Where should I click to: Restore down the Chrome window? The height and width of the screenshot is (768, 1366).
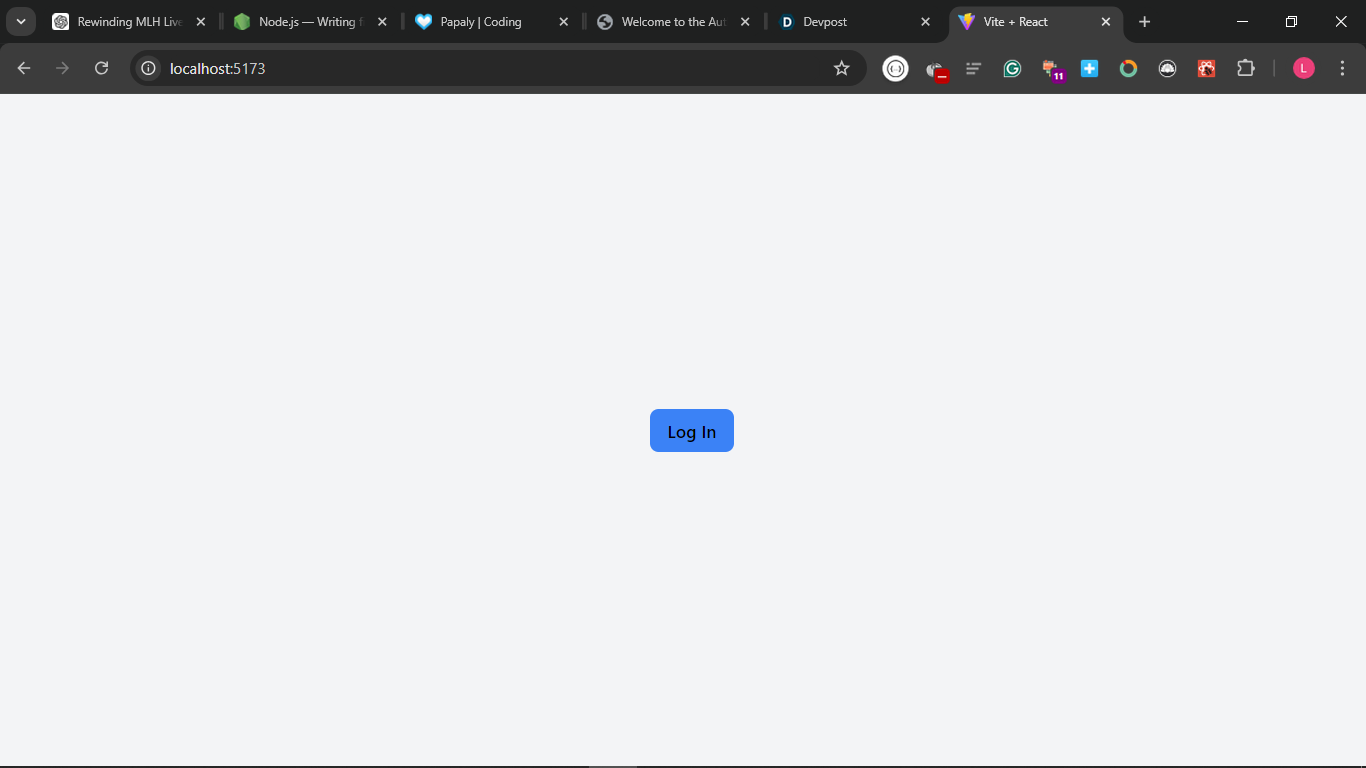coord(1291,22)
